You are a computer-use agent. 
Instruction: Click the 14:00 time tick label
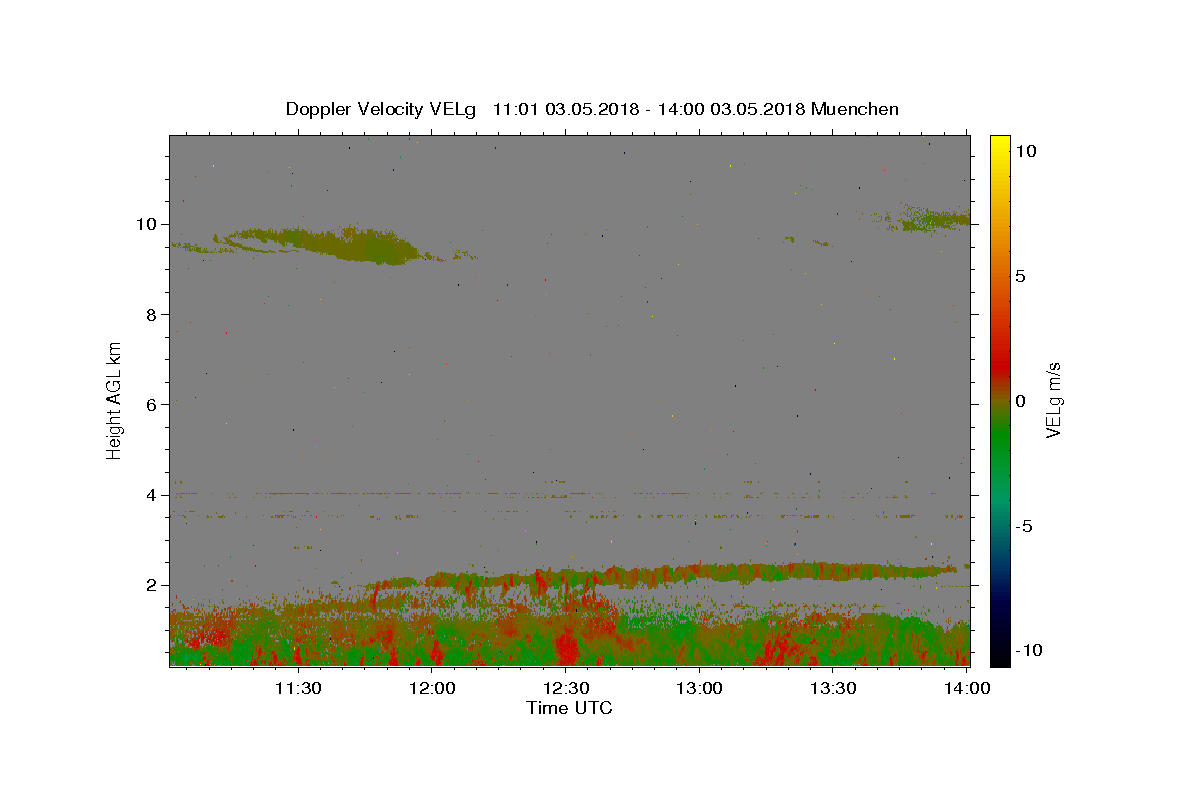tap(967, 688)
